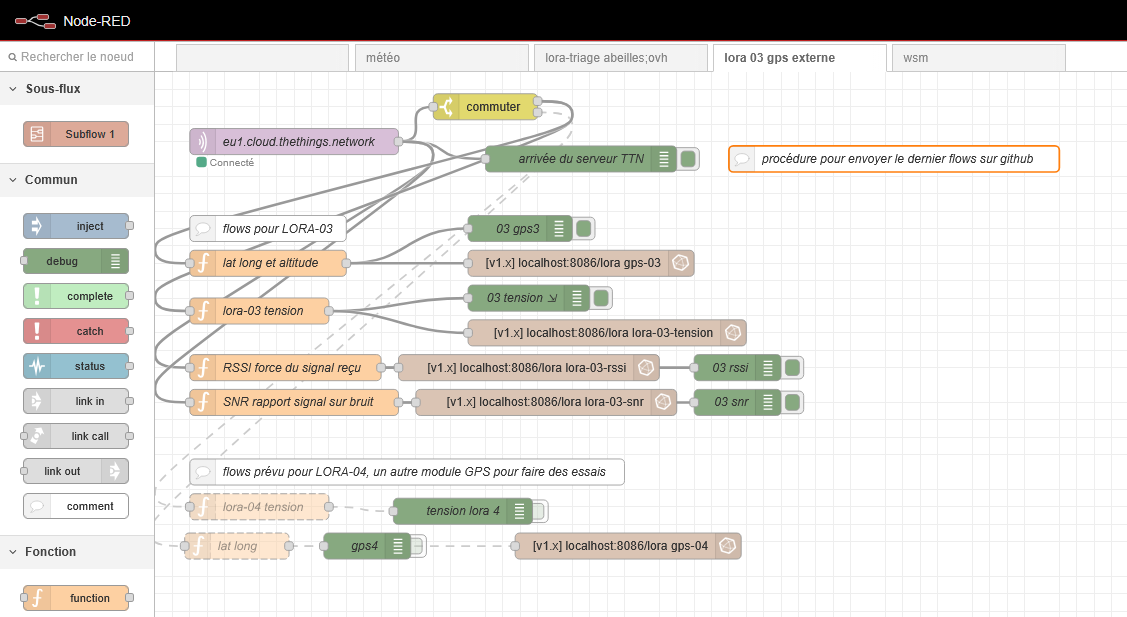Switch to the météo tab
The image size is (1127, 617).
[x=442, y=58]
